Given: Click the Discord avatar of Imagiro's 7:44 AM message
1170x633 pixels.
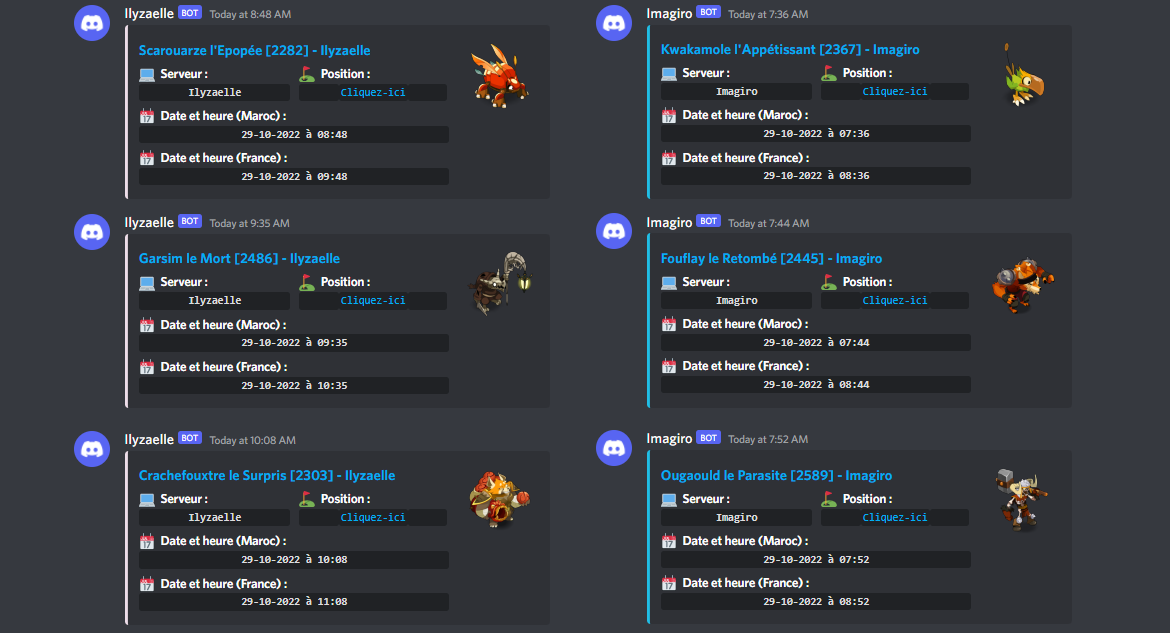Looking at the screenshot, I should point(614,232).
